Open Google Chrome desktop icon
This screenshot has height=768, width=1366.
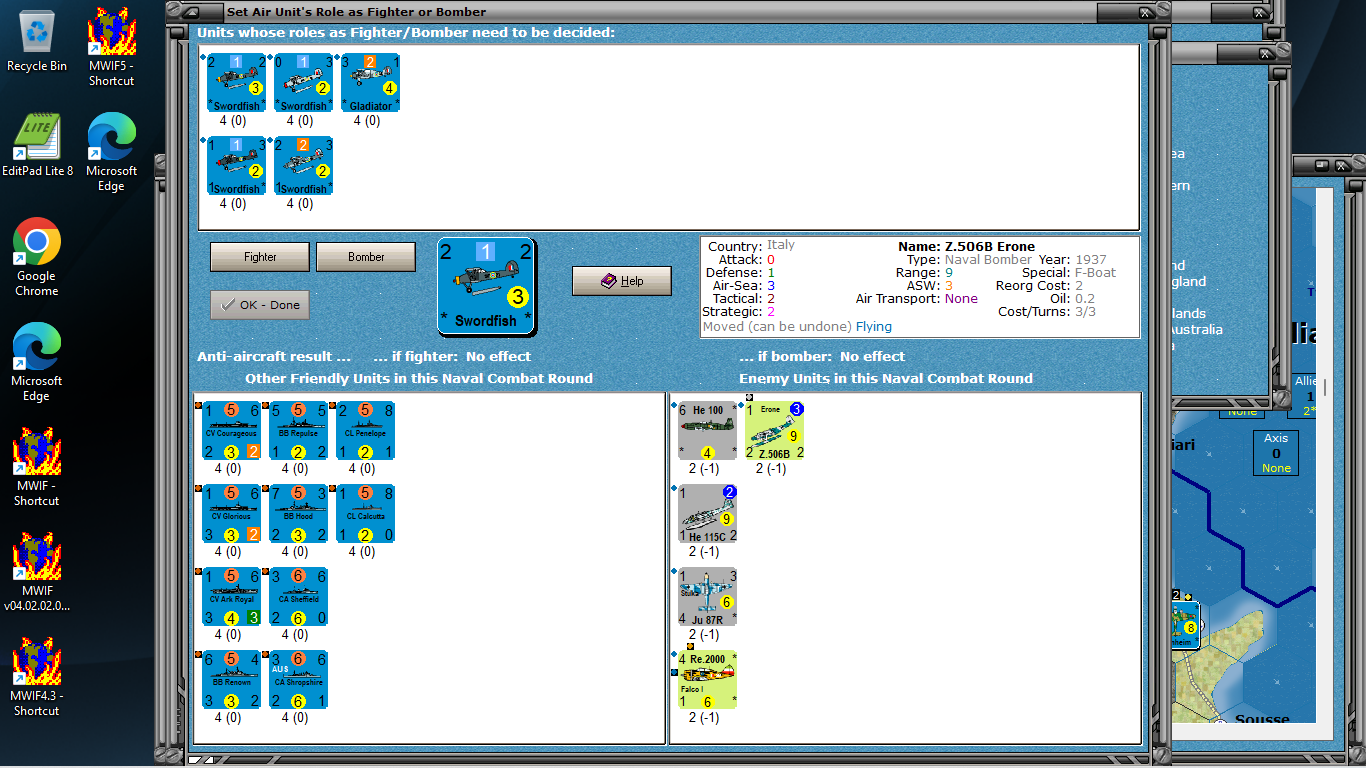tap(37, 257)
